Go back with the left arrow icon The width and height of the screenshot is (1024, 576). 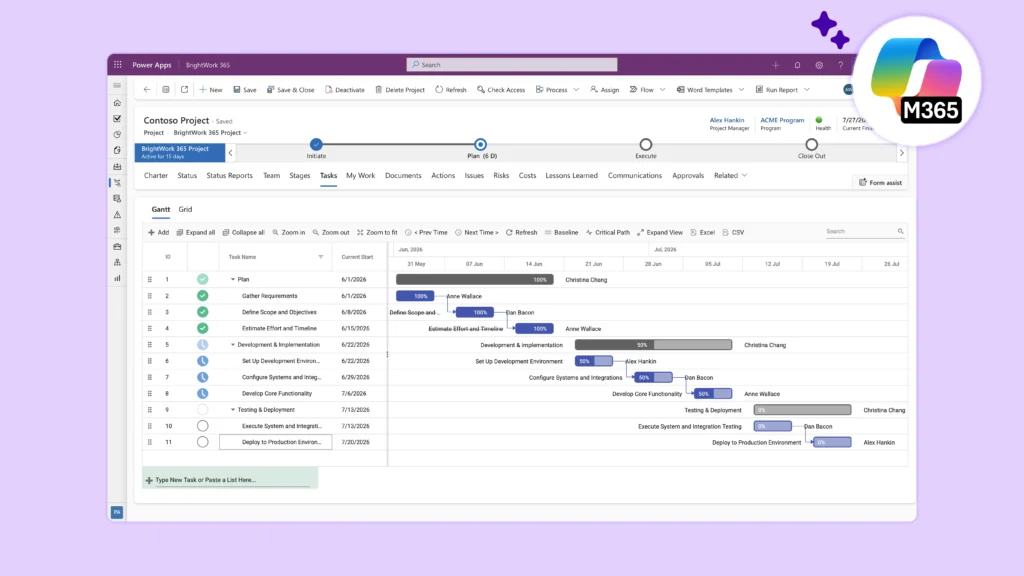click(147, 89)
